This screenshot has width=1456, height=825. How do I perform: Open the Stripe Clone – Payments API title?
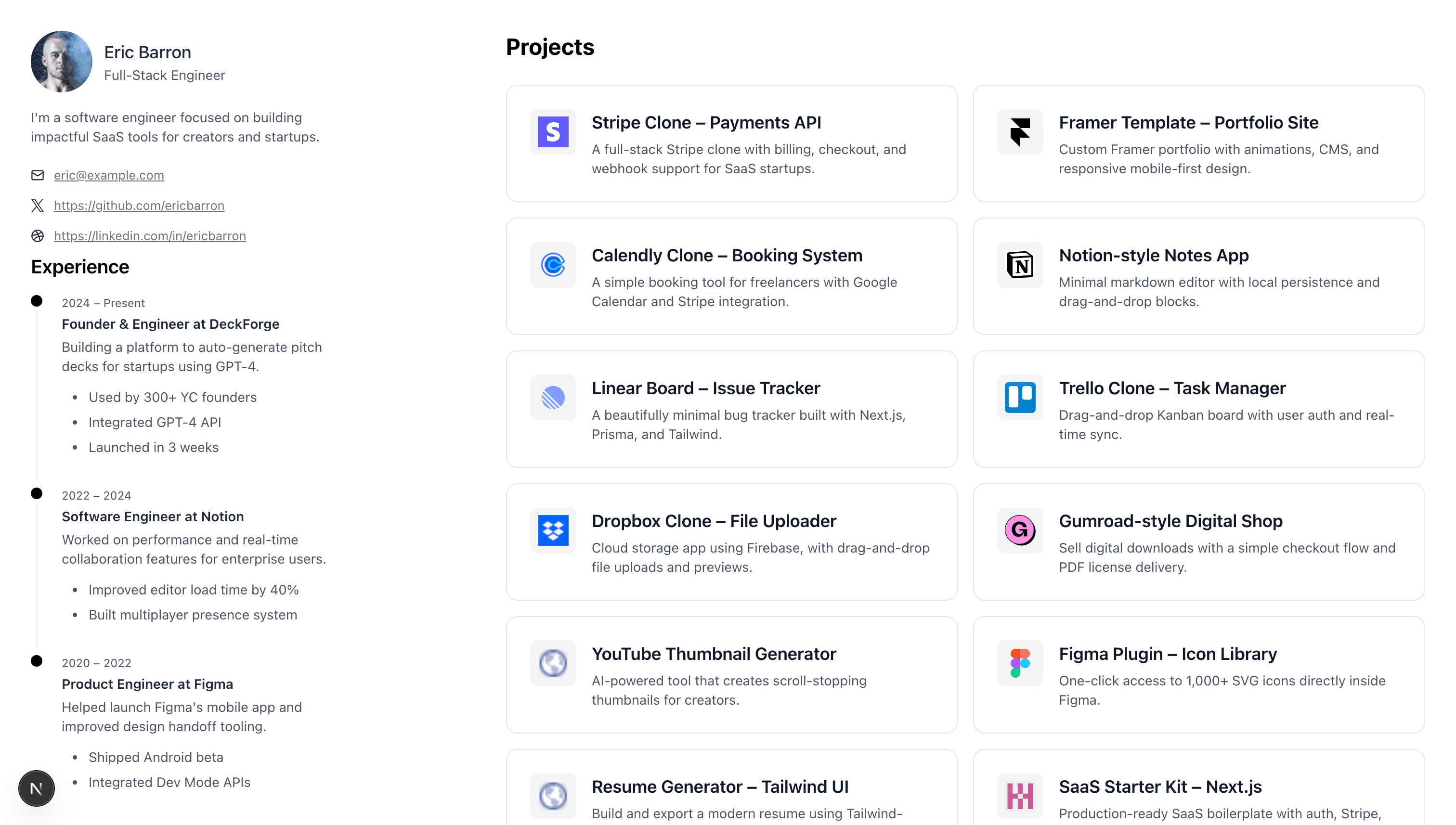click(x=706, y=122)
